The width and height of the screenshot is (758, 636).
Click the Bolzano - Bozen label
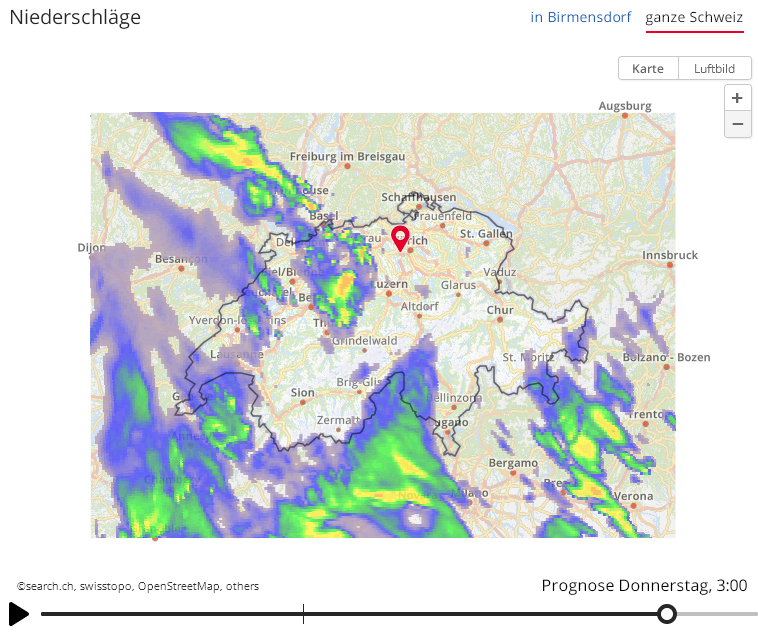click(667, 358)
